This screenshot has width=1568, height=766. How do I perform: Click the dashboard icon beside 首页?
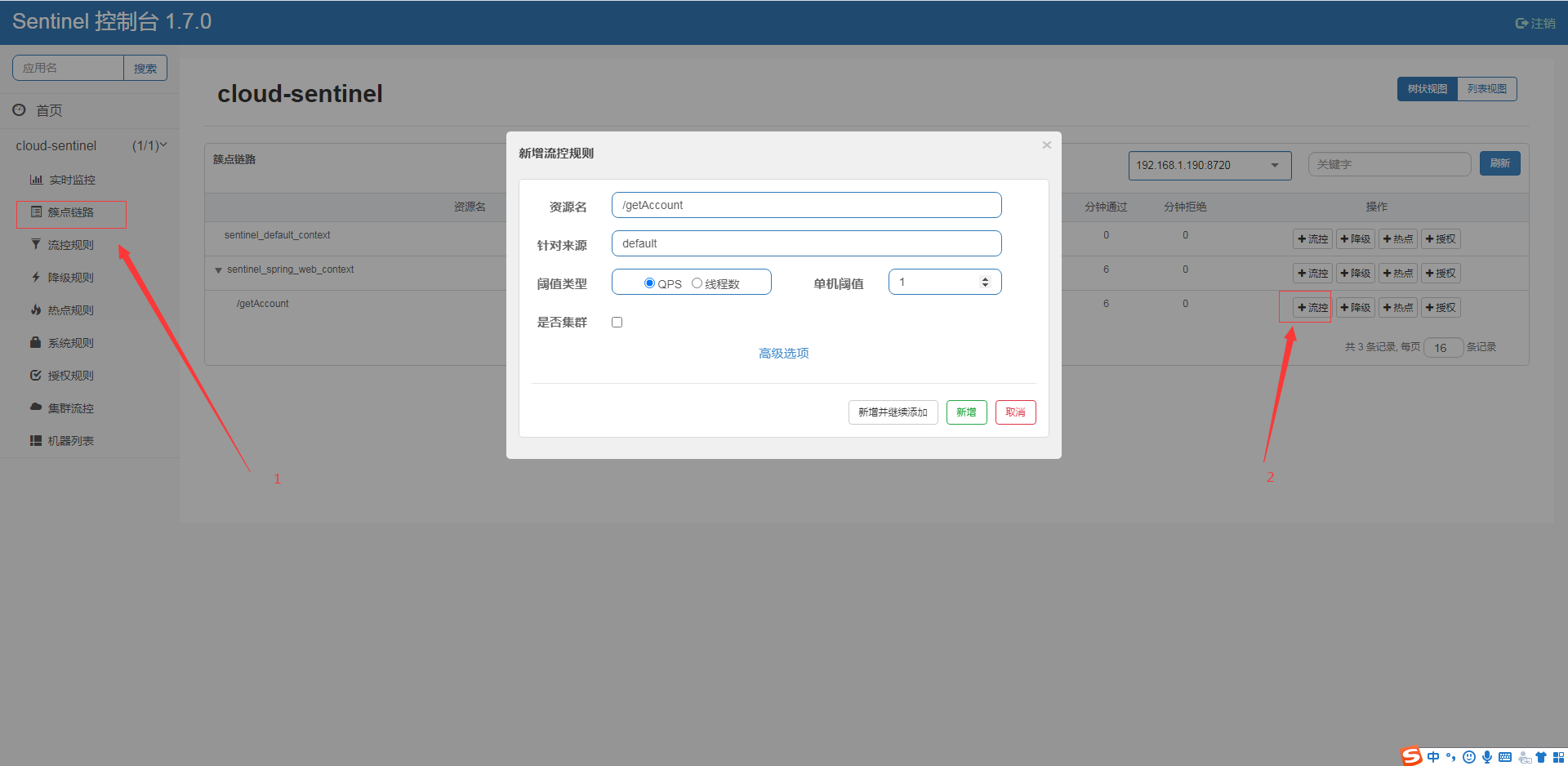tap(19, 109)
